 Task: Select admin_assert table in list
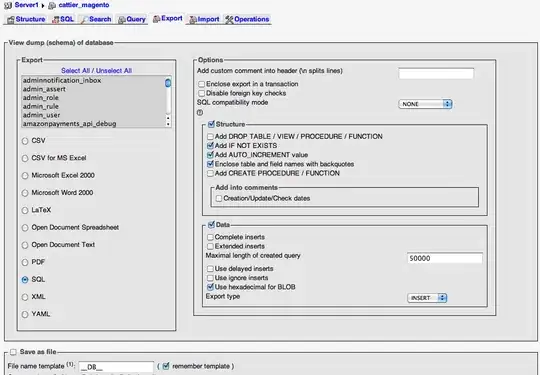[x=44, y=89]
